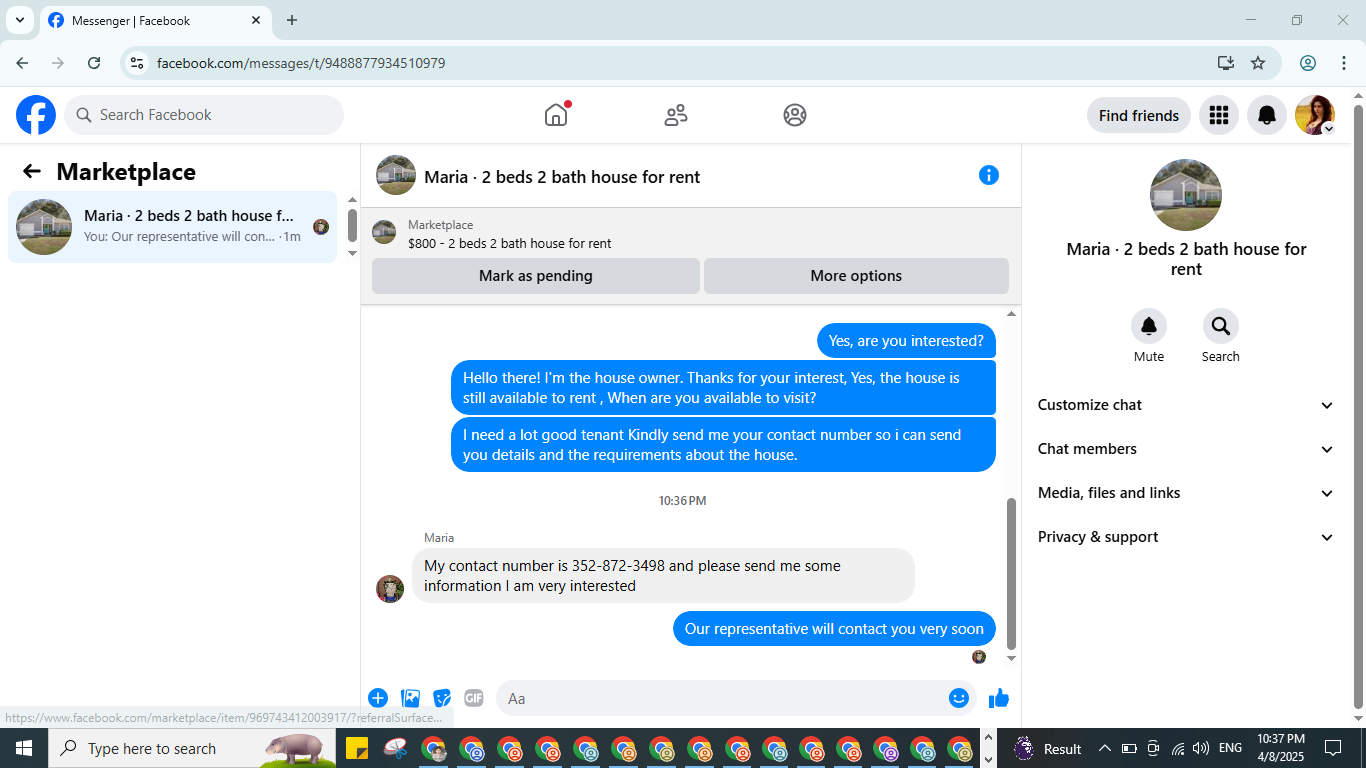
Task: Reload the browser page
Action: pyautogui.click(x=94, y=63)
